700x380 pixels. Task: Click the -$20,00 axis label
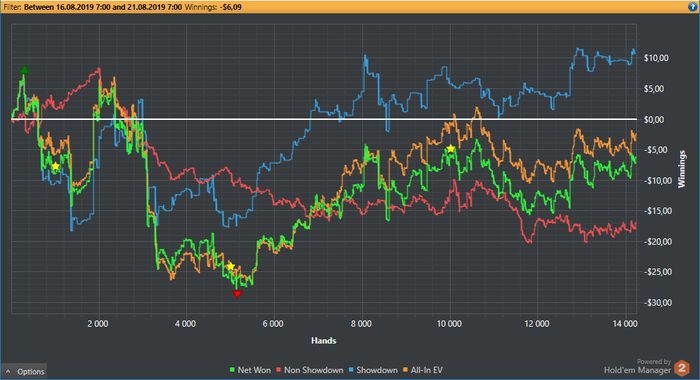658,242
